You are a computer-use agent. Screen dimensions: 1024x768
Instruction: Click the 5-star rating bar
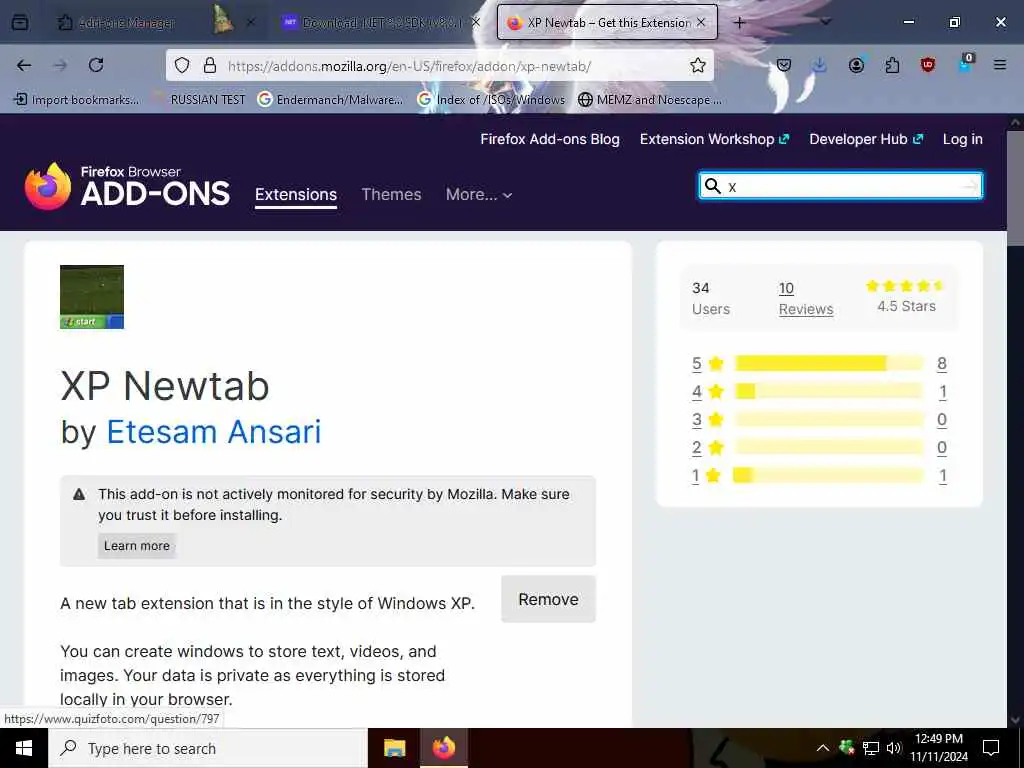click(x=829, y=363)
